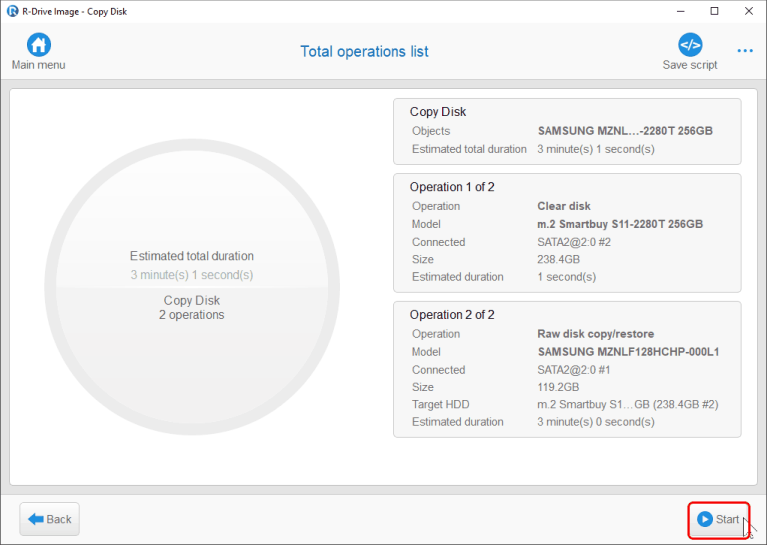Click the Start button
This screenshot has height=545, width=767.
coord(718,520)
